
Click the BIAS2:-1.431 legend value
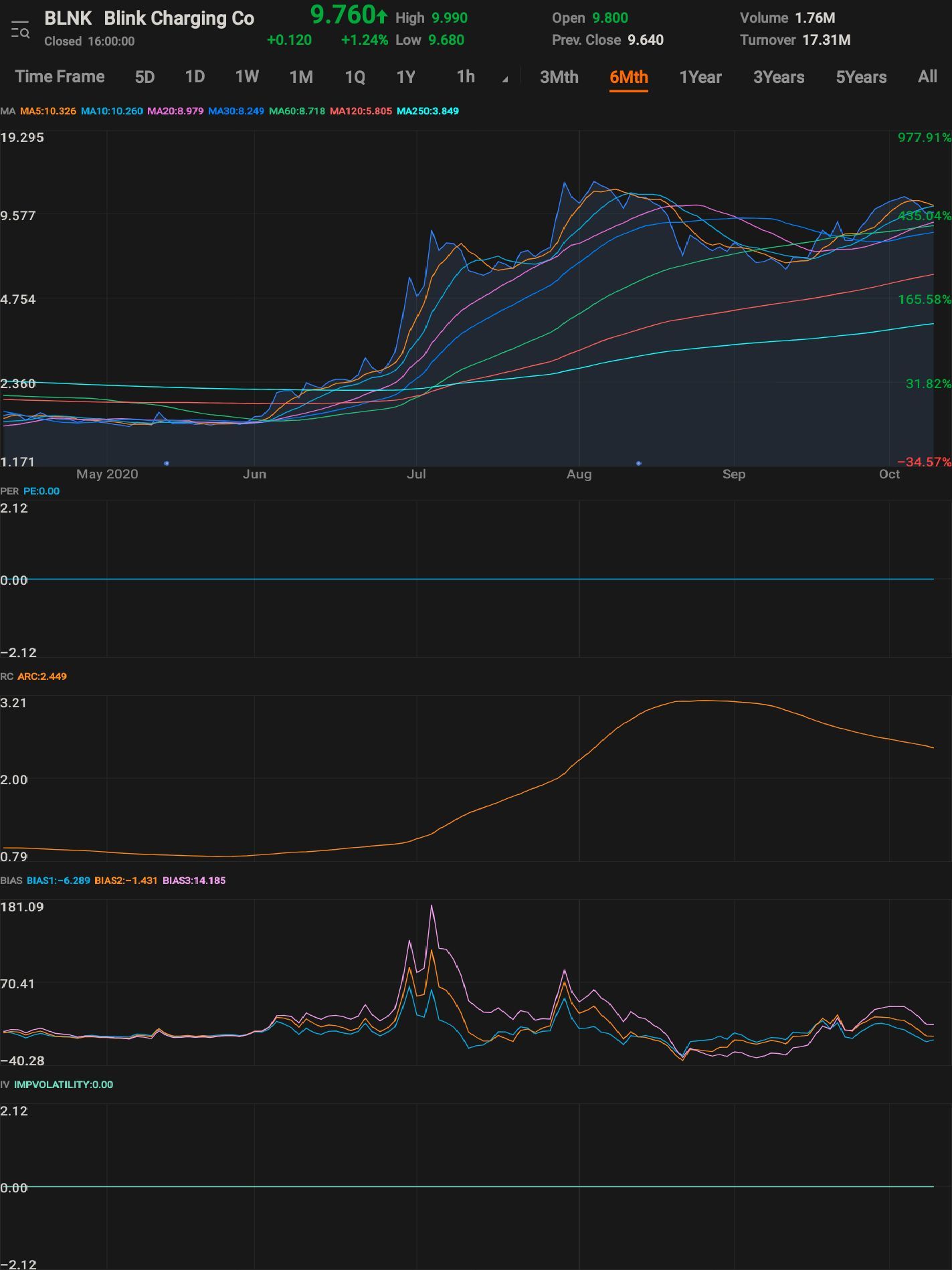126,881
